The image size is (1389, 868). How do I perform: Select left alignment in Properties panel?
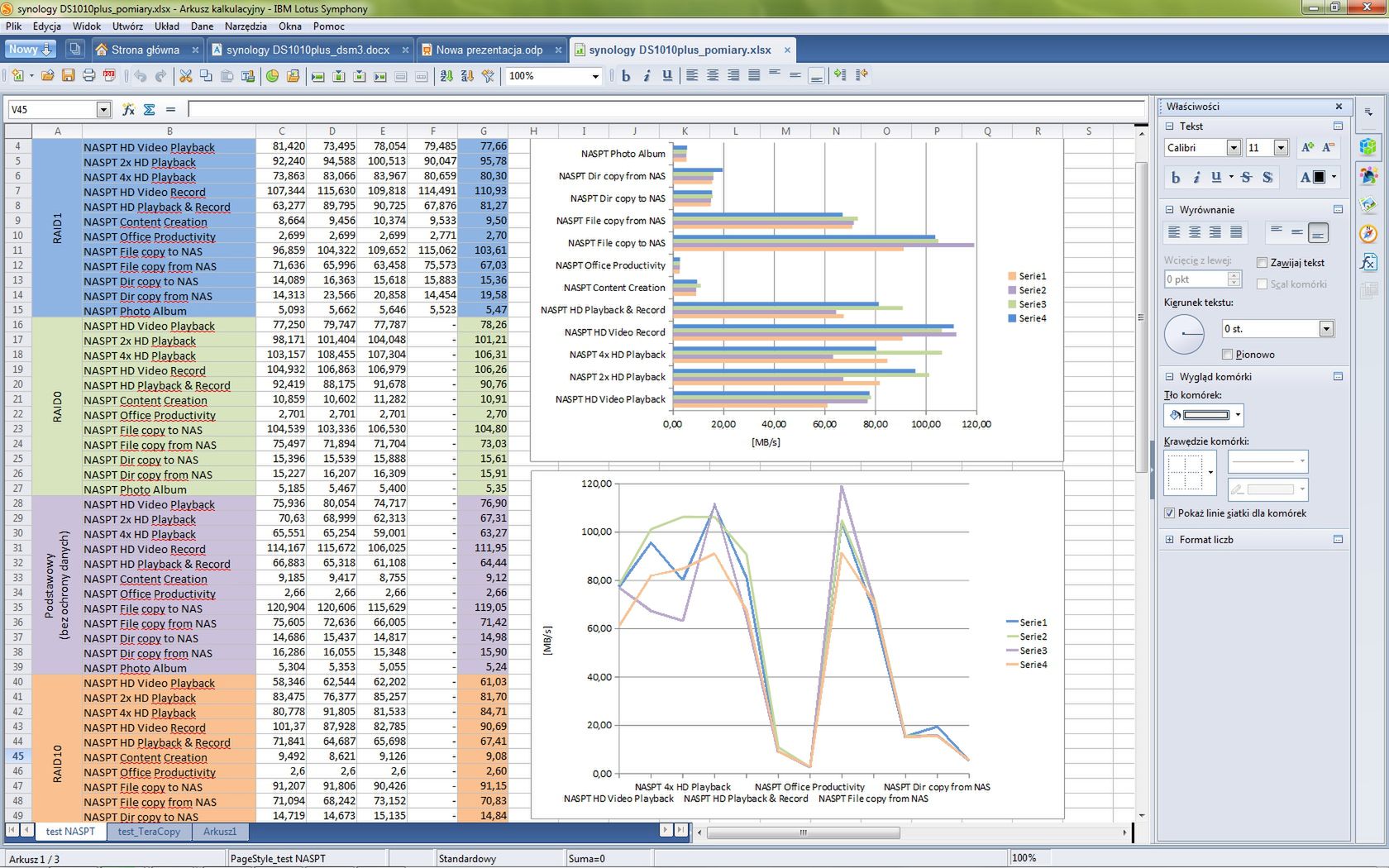click(1174, 233)
